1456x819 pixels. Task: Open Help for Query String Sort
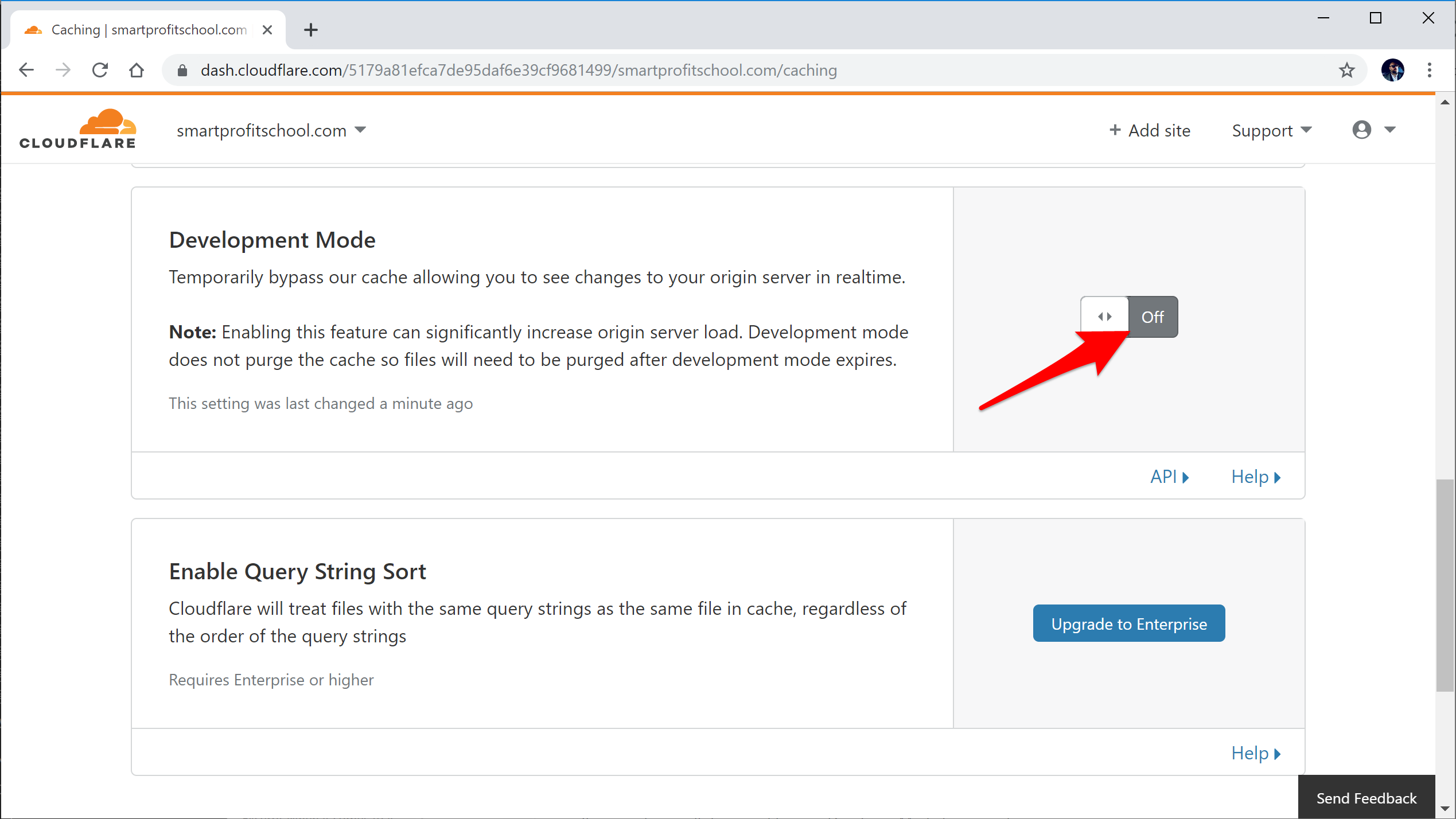[1256, 753]
